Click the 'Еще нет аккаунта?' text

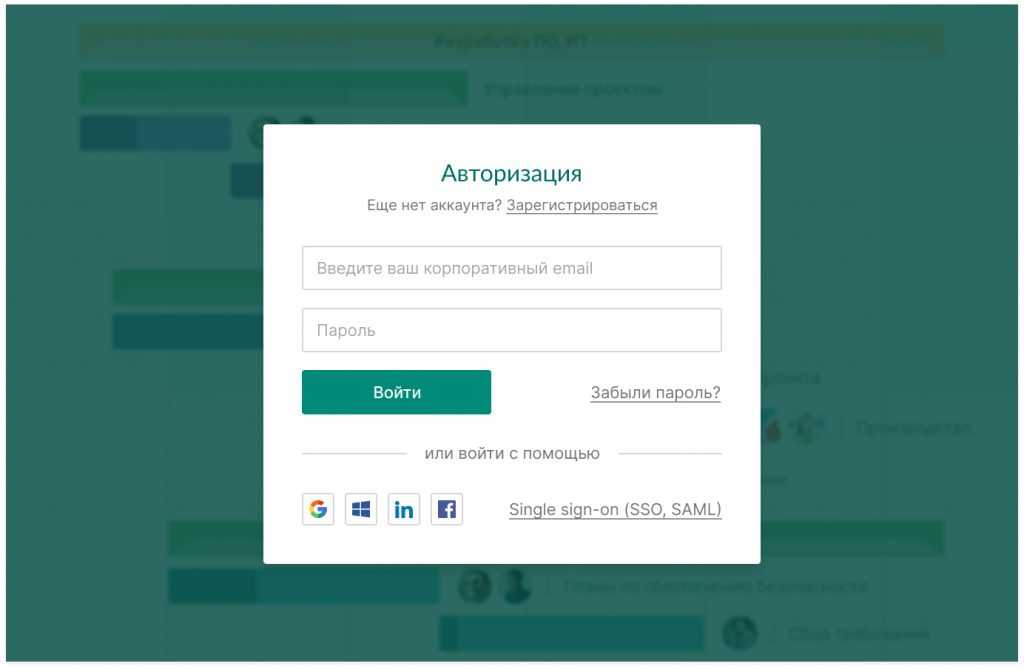click(434, 205)
